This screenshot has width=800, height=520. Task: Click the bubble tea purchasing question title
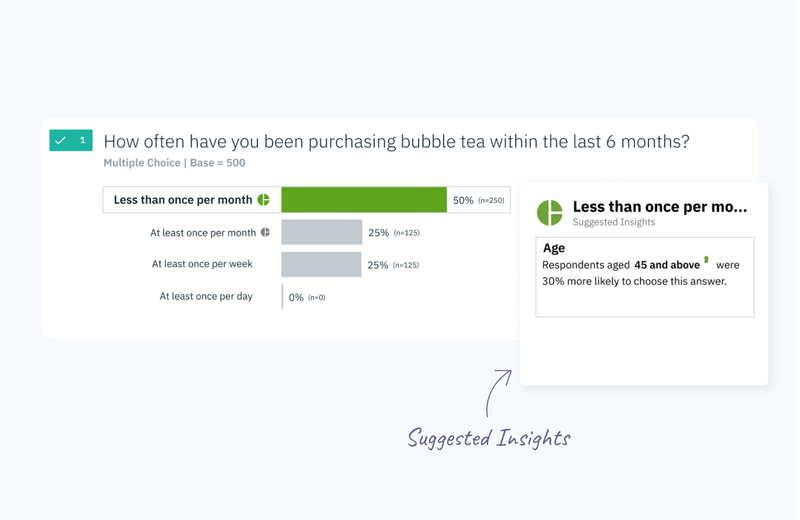click(396, 141)
